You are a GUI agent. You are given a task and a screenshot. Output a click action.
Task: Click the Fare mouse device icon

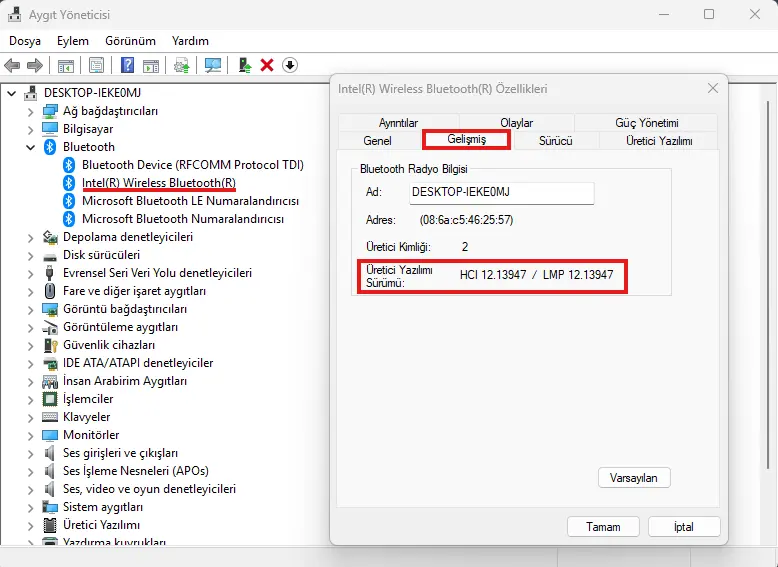pos(50,291)
